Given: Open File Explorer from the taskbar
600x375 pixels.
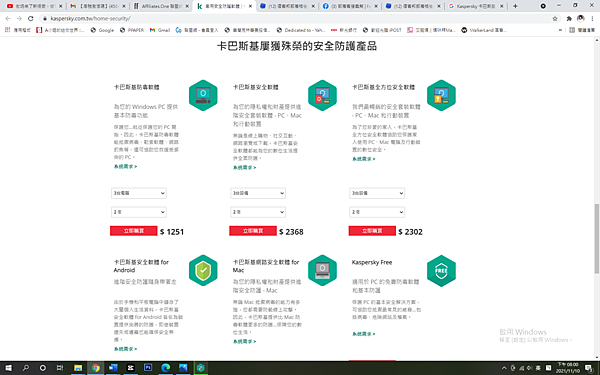Looking at the screenshot, I should pos(78,368).
